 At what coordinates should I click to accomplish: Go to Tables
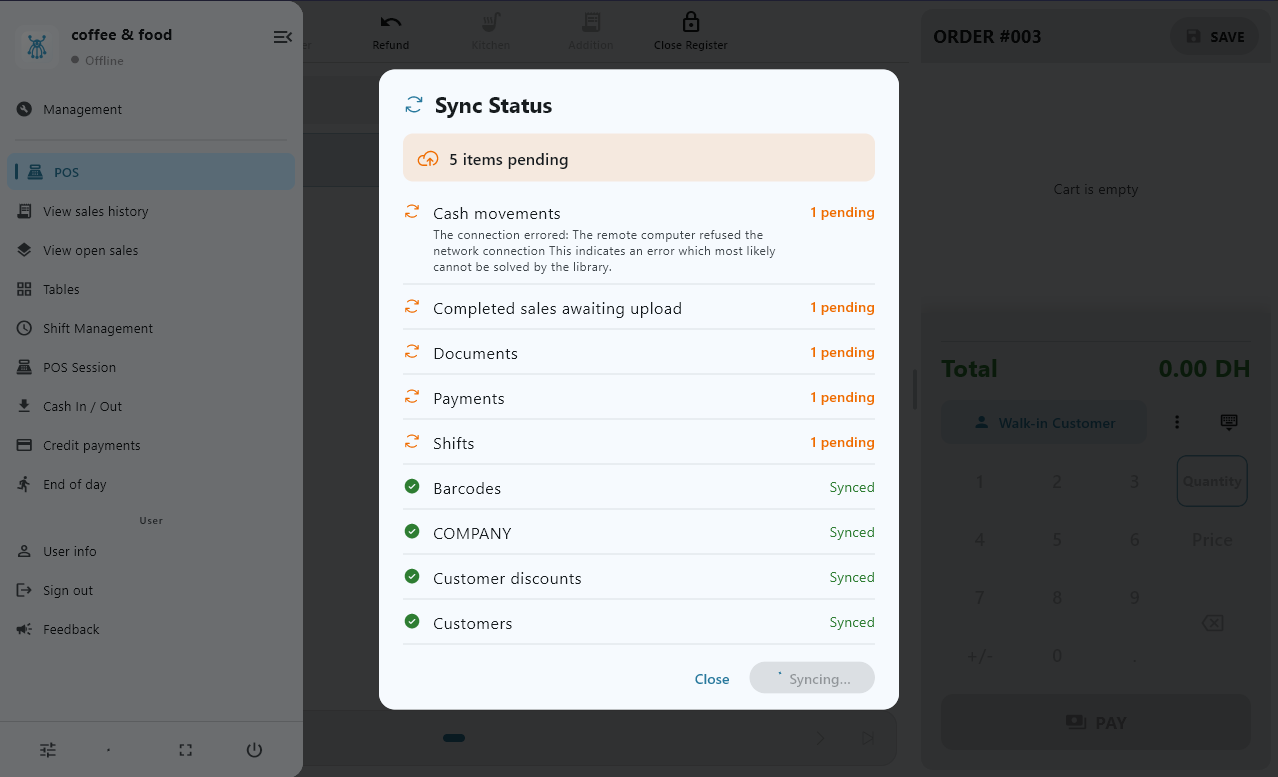pyautogui.click(x=151, y=289)
